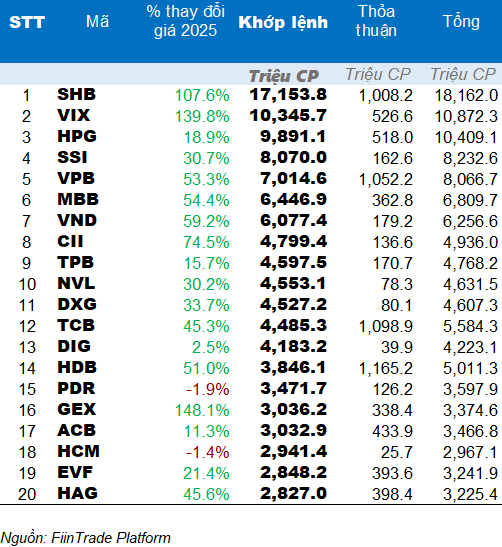502x547 pixels.
Task: Click the -1.4% price change value
Action: point(208,452)
